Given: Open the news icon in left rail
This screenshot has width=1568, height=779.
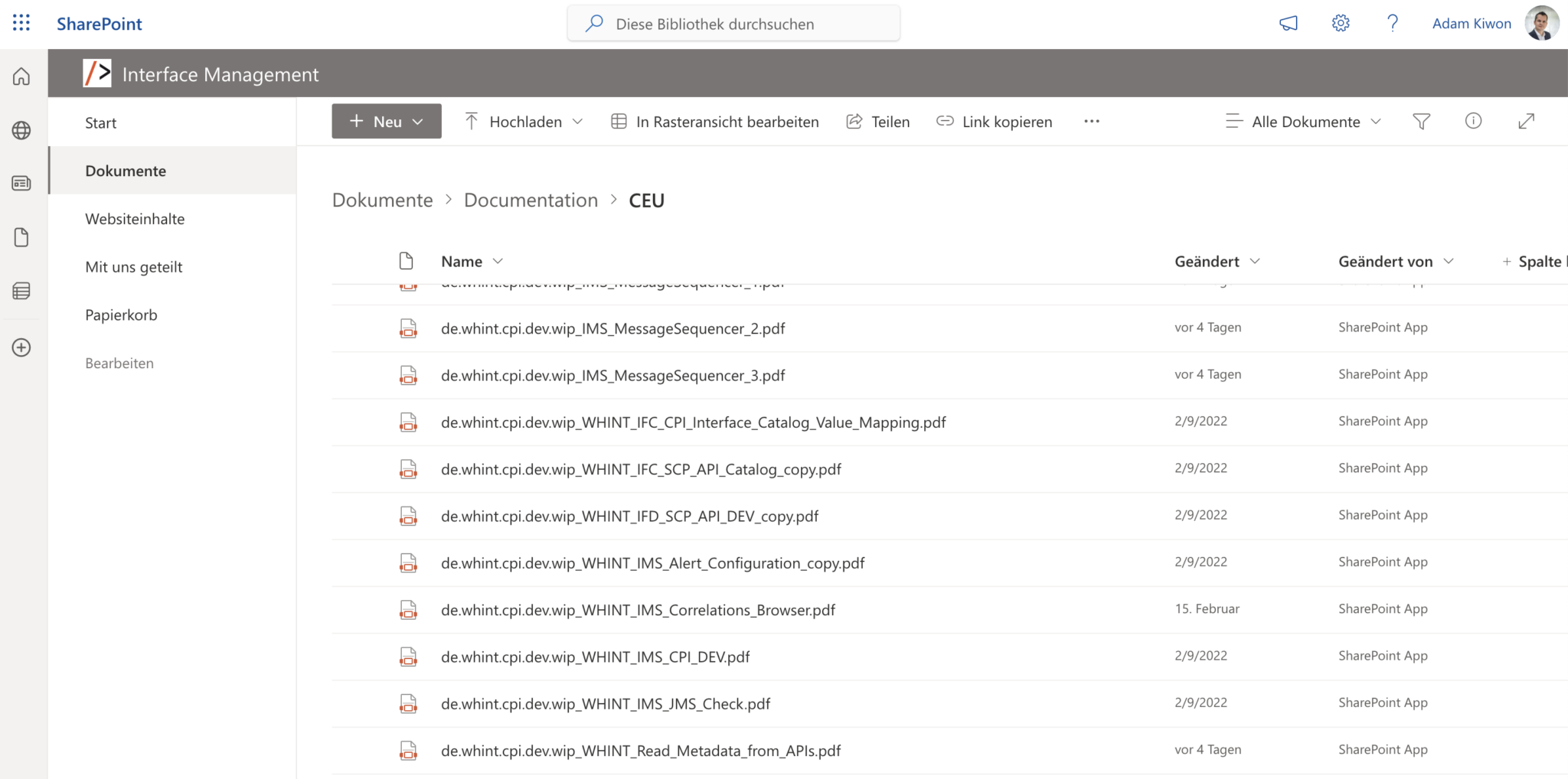Looking at the screenshot, I should click(21, 184).
